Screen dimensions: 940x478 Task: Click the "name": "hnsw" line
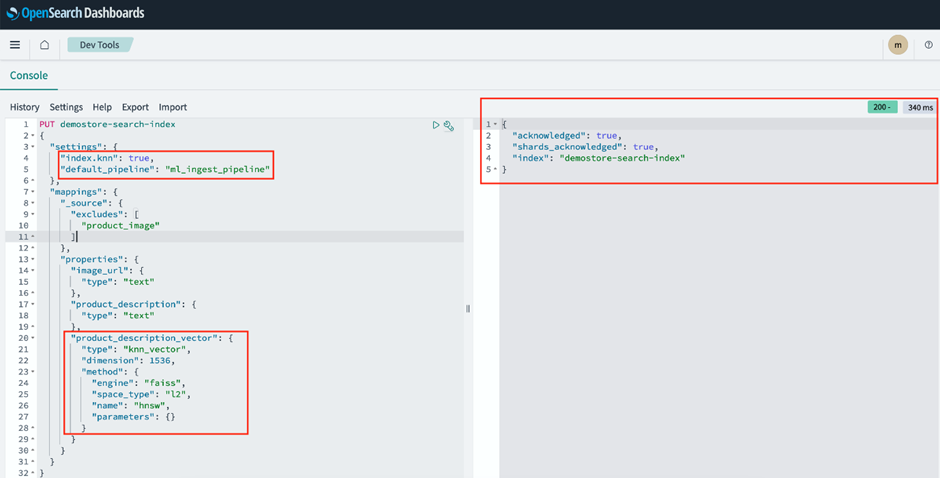click(130, 406)
